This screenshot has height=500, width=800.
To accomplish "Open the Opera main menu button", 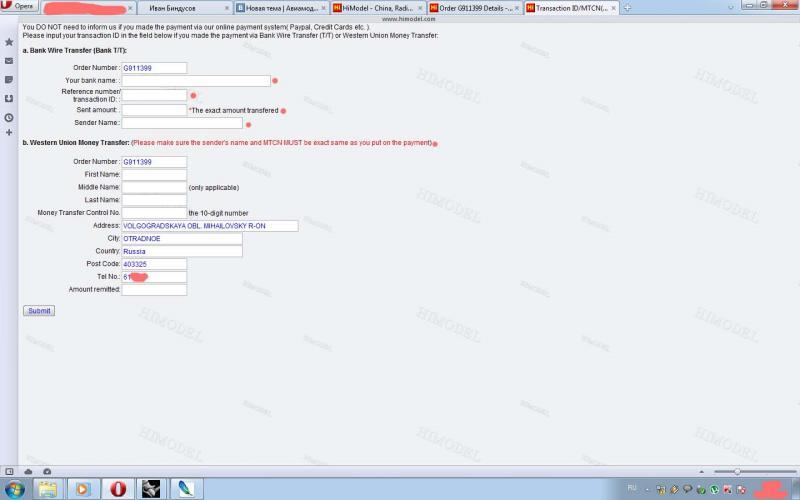I will (x=20, y=6).
